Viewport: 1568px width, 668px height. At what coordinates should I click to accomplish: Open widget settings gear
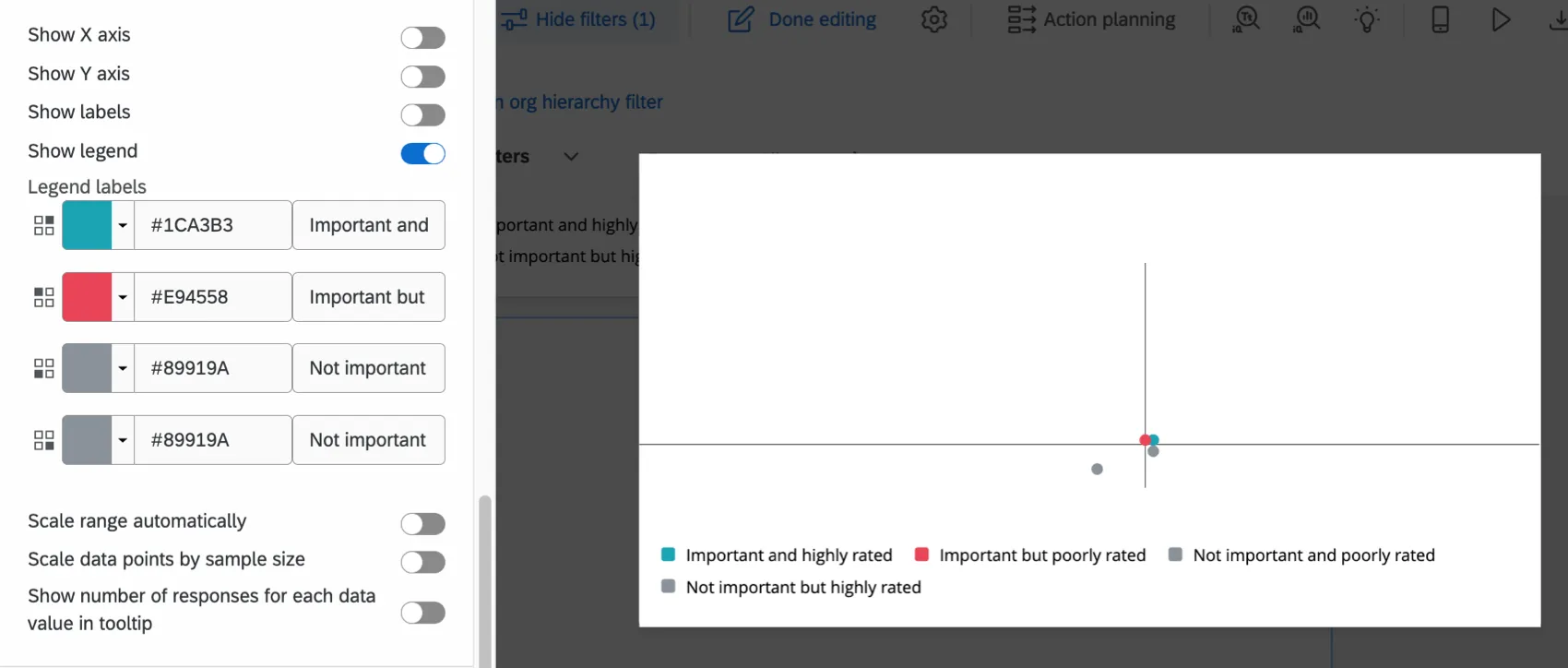933,19
